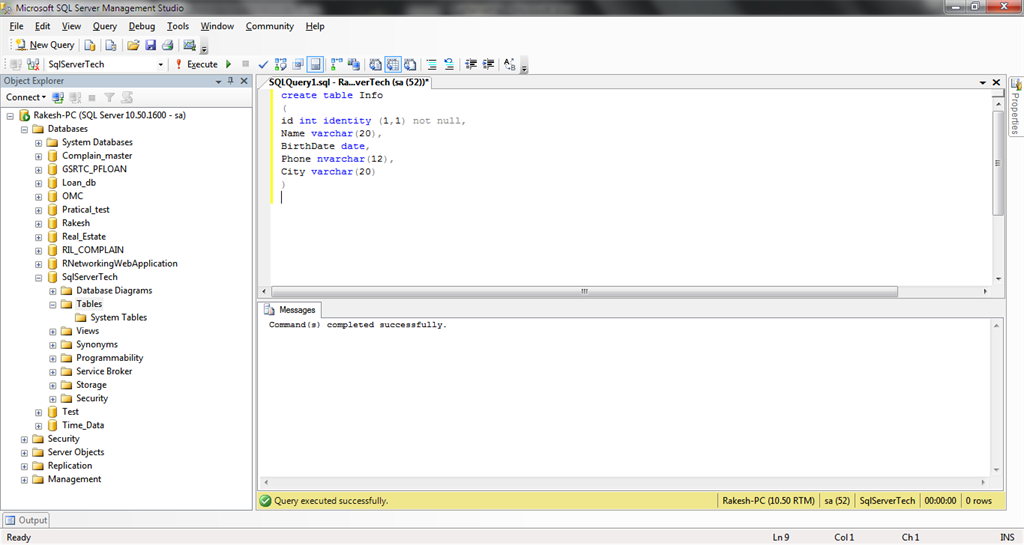Click the Open File folder icon
The image size is (1024, 545).
point(132,45)
